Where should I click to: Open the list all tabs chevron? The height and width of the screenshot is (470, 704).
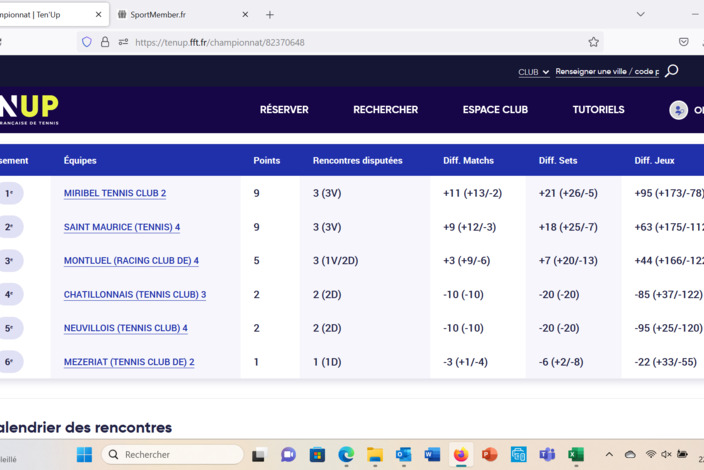[x=641, y=14]
